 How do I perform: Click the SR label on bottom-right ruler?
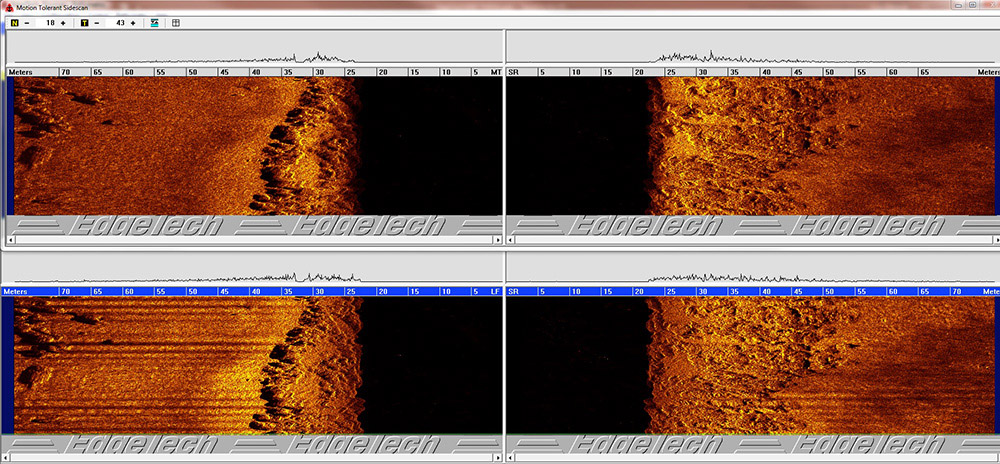pyautogui.click(x=513, y=291)
